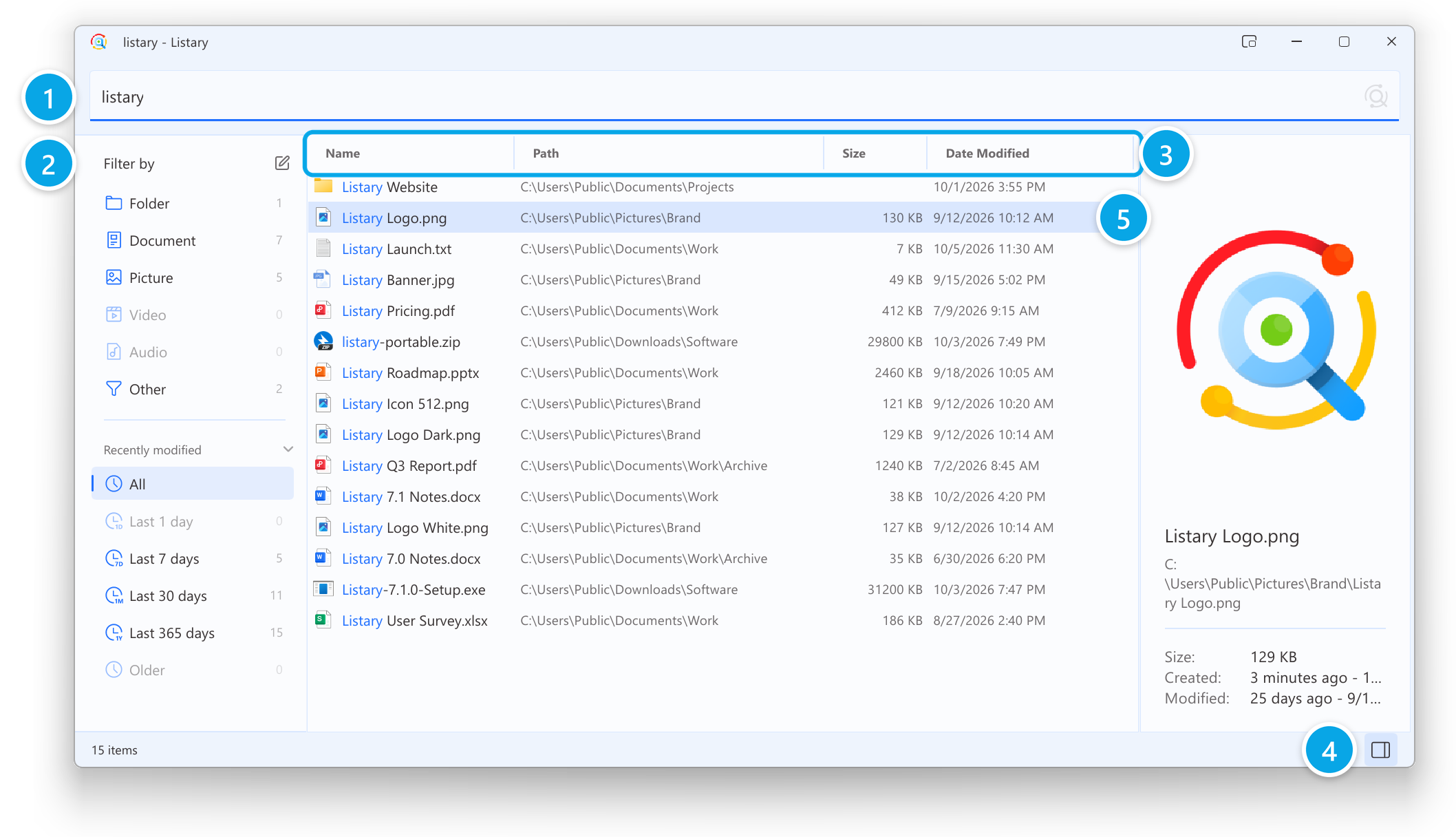The image size is (1456, 837).
Task: Select the All time filter
Action: (x=193, y=484)
